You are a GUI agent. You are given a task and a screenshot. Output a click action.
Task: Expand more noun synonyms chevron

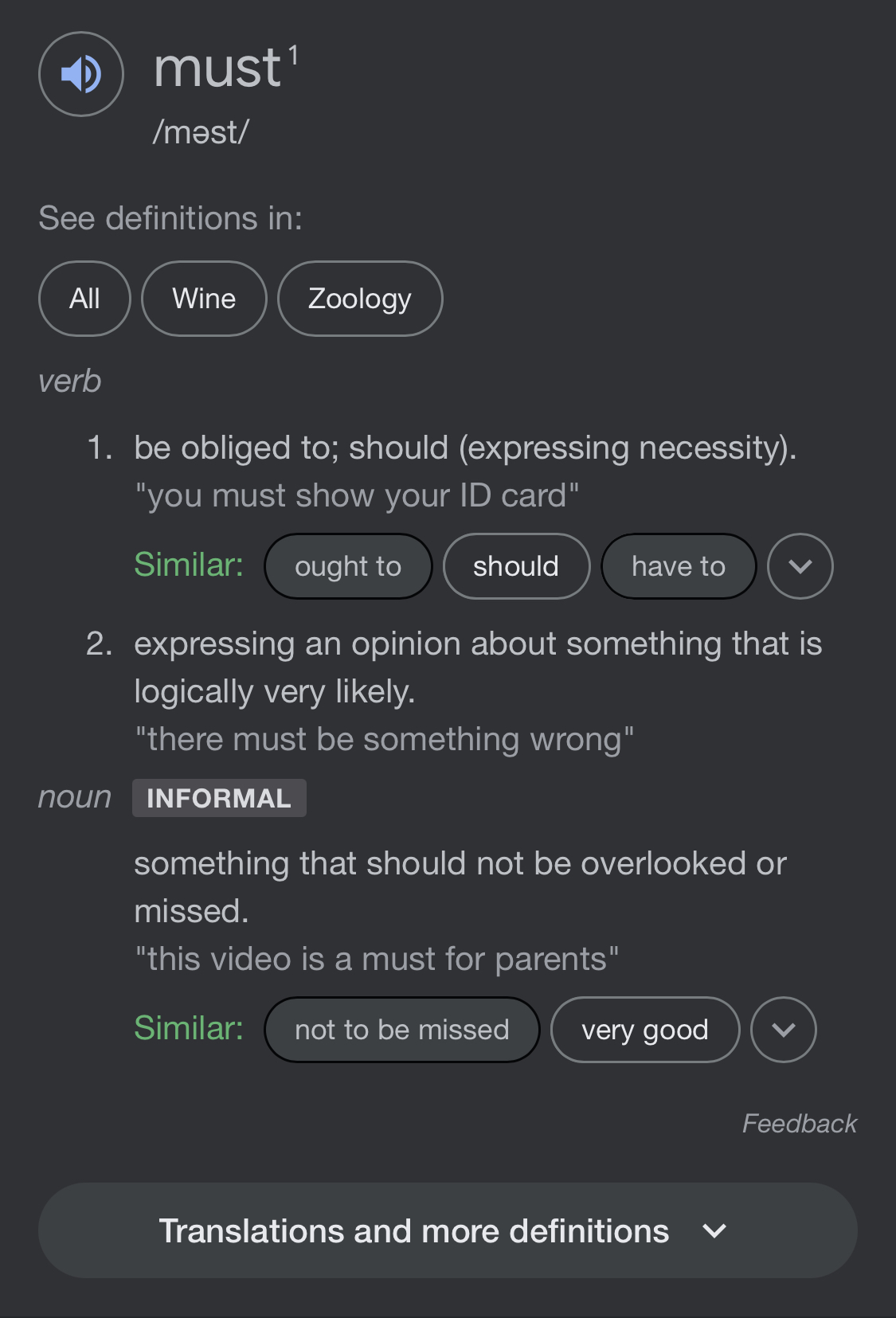pyautogui.click(x=784, y=1030)
